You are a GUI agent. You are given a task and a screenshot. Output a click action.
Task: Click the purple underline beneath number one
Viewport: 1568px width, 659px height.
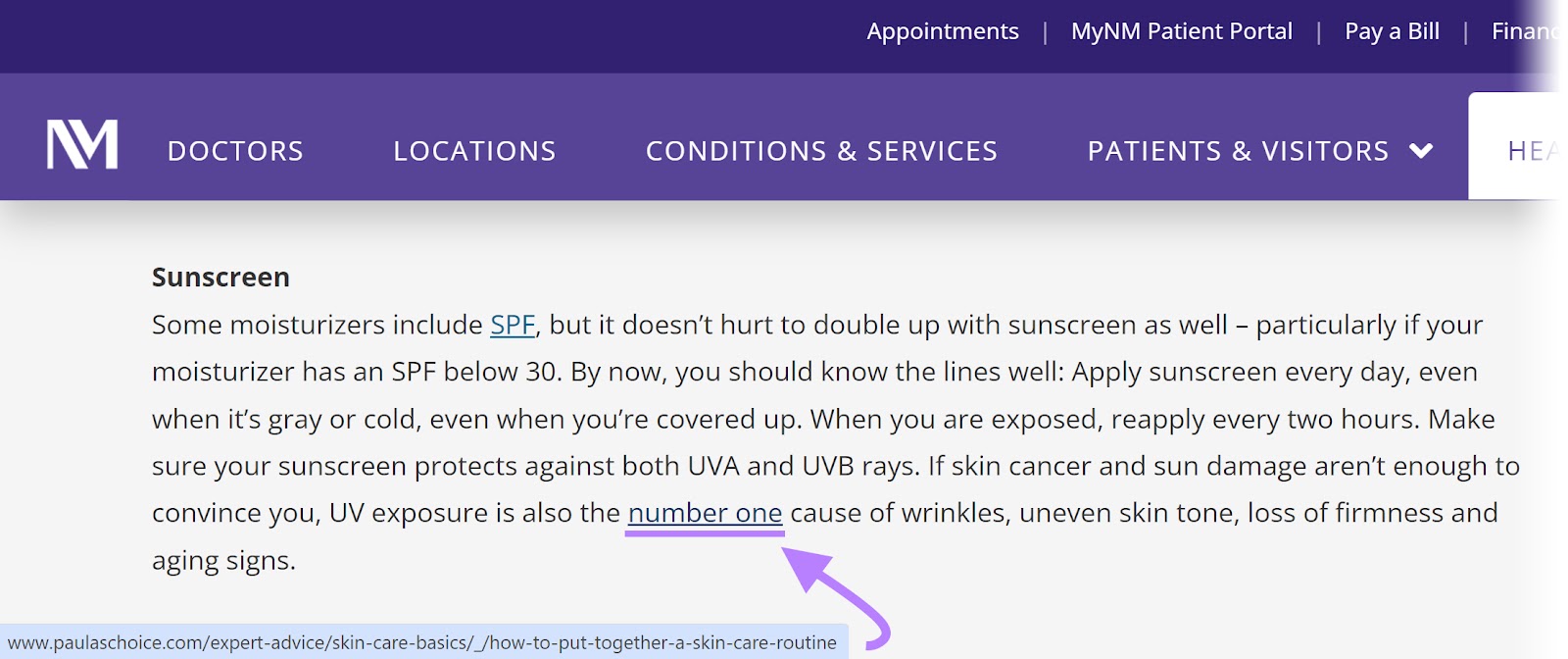706,532
